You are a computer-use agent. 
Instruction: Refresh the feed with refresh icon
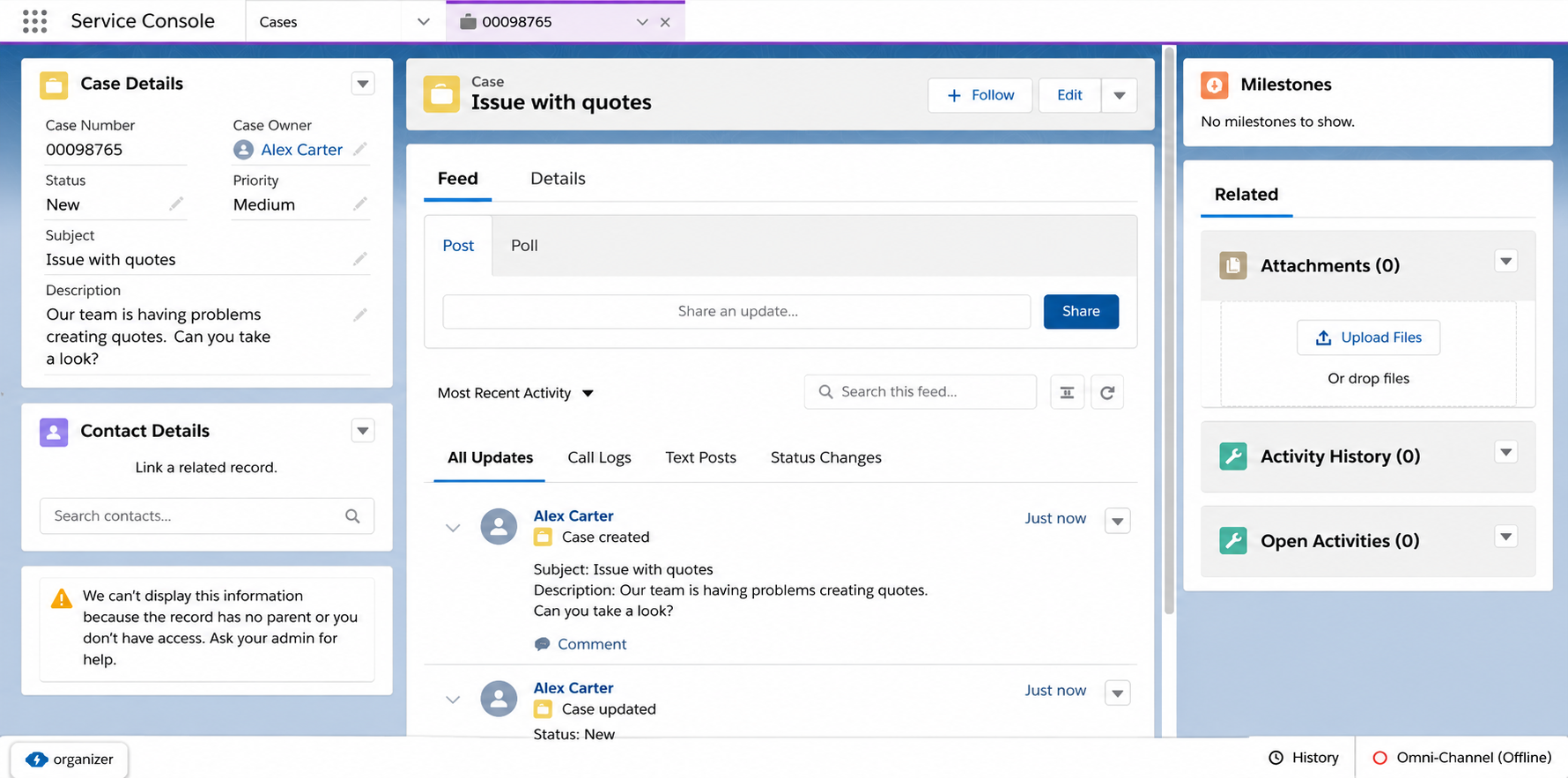tap(1107, 392)
